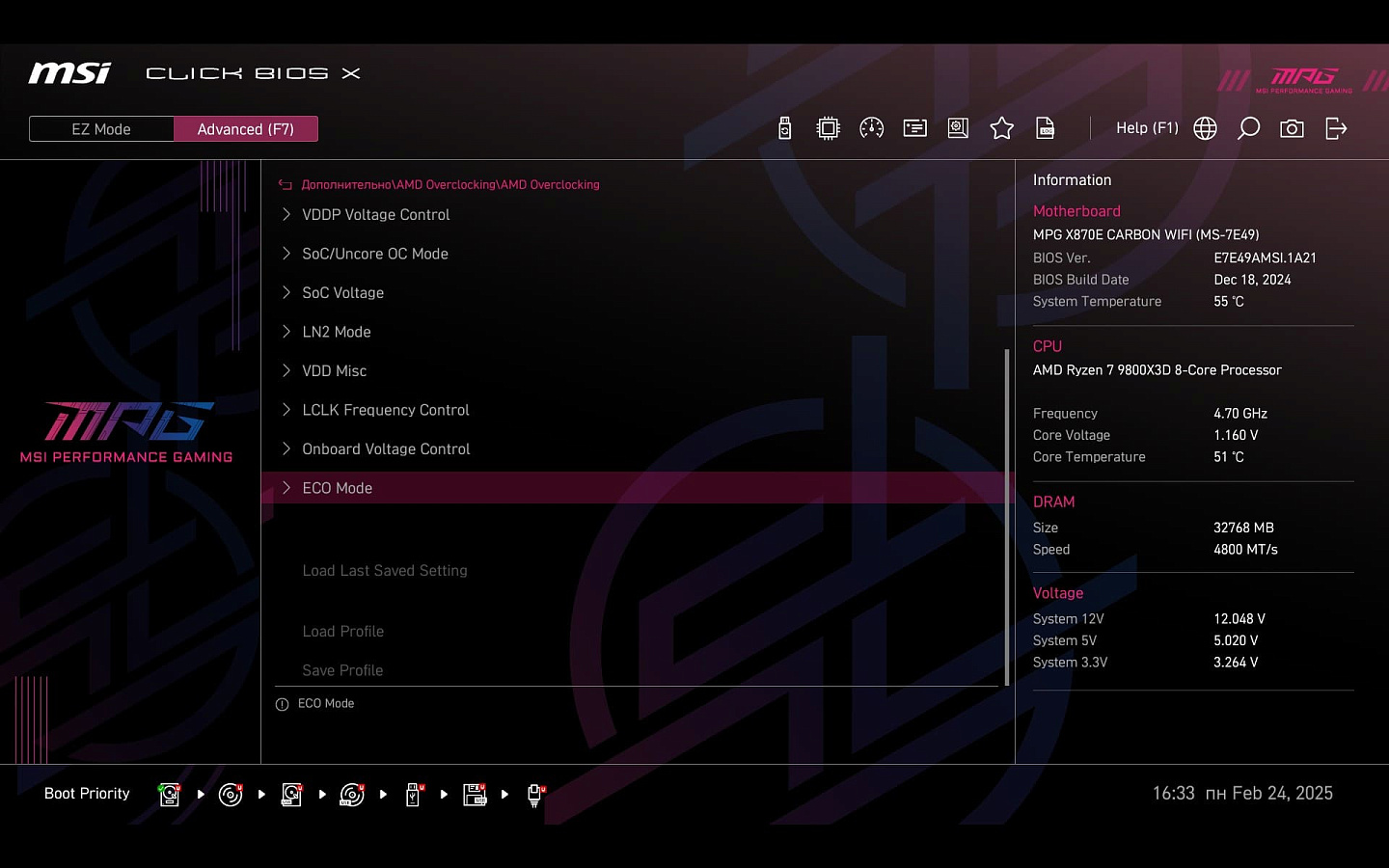Viewport: 1389px width, 868px height.
Task: Click the Voltage heading in Information panel
Action: click(1058, 593)
